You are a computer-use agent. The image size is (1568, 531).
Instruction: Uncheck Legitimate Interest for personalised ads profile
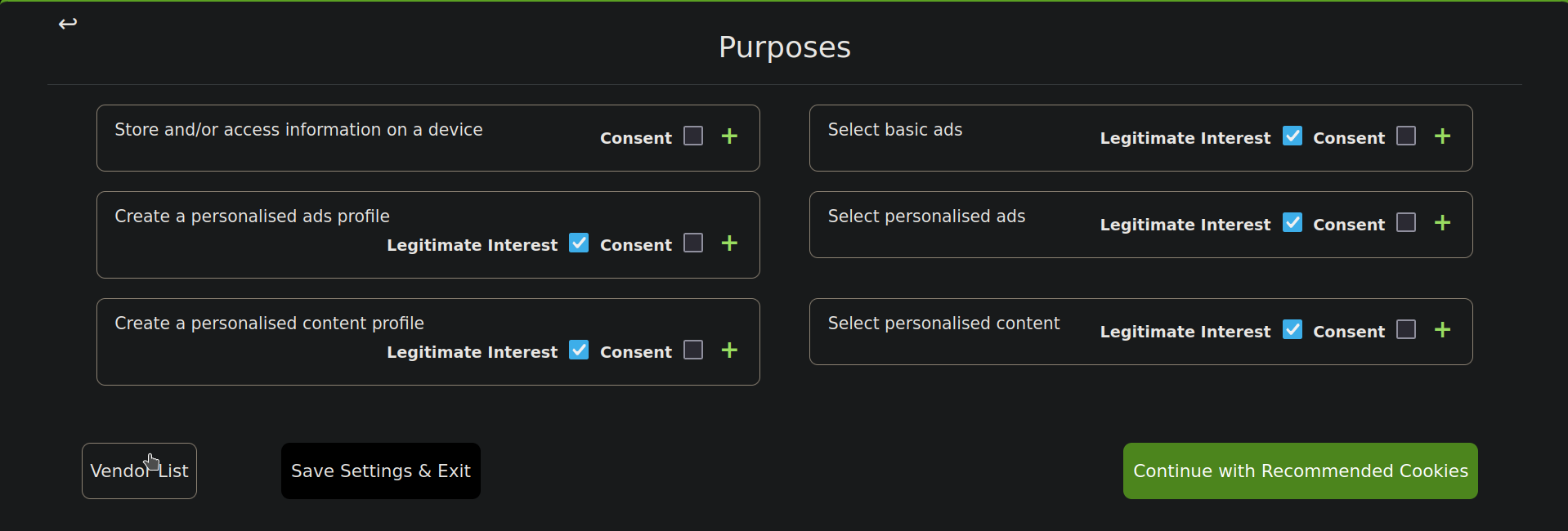coord(579,243)
